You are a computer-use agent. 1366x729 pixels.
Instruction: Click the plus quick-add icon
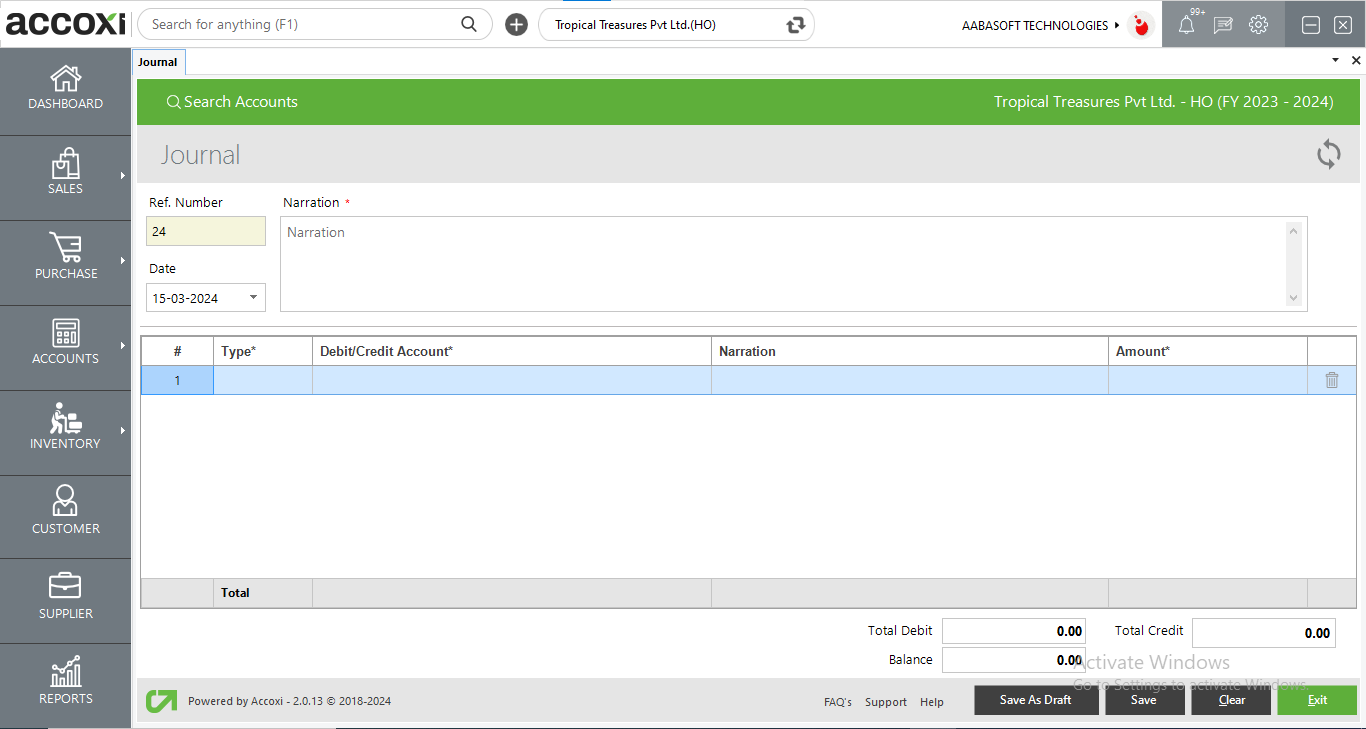[x=516, y=25]
